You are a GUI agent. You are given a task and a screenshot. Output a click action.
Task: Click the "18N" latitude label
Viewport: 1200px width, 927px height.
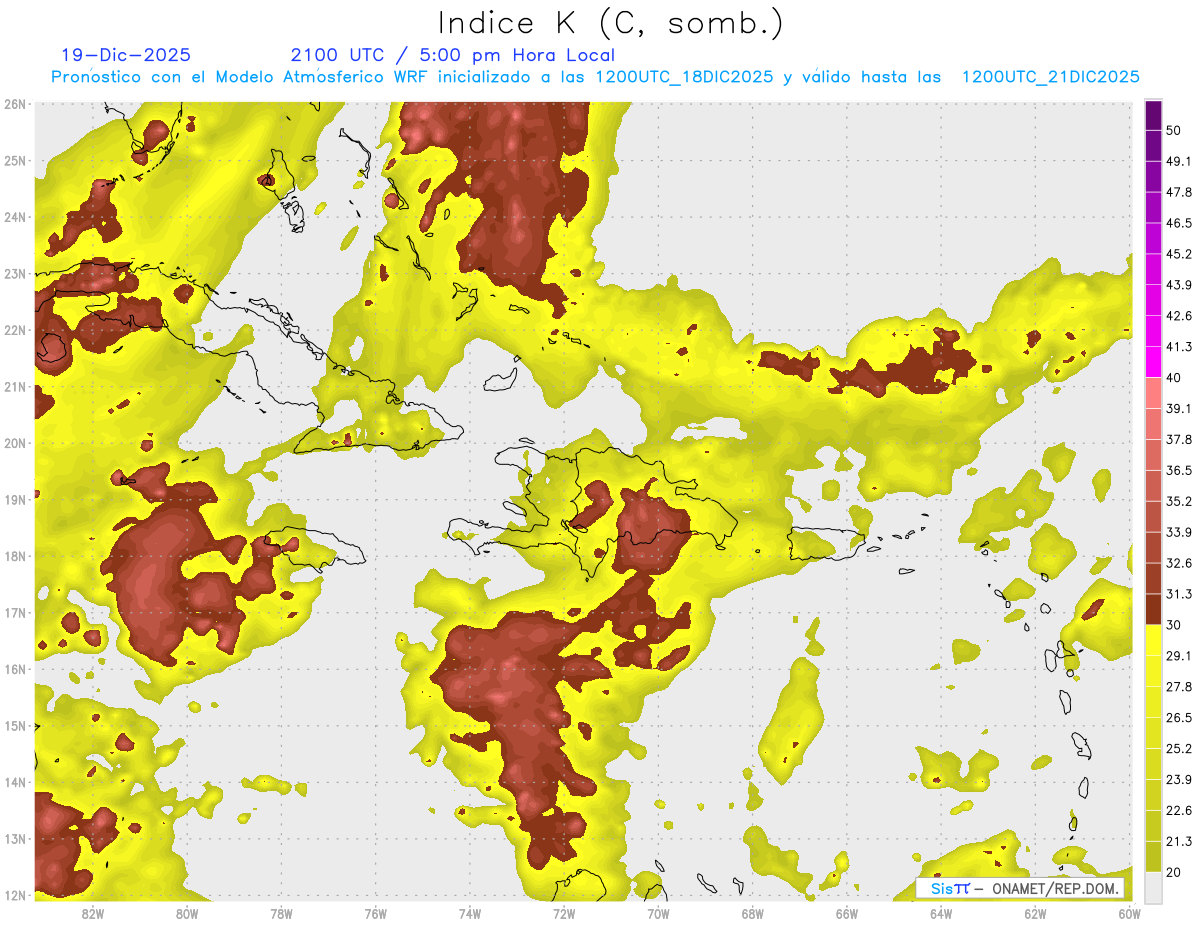[14, 556]
